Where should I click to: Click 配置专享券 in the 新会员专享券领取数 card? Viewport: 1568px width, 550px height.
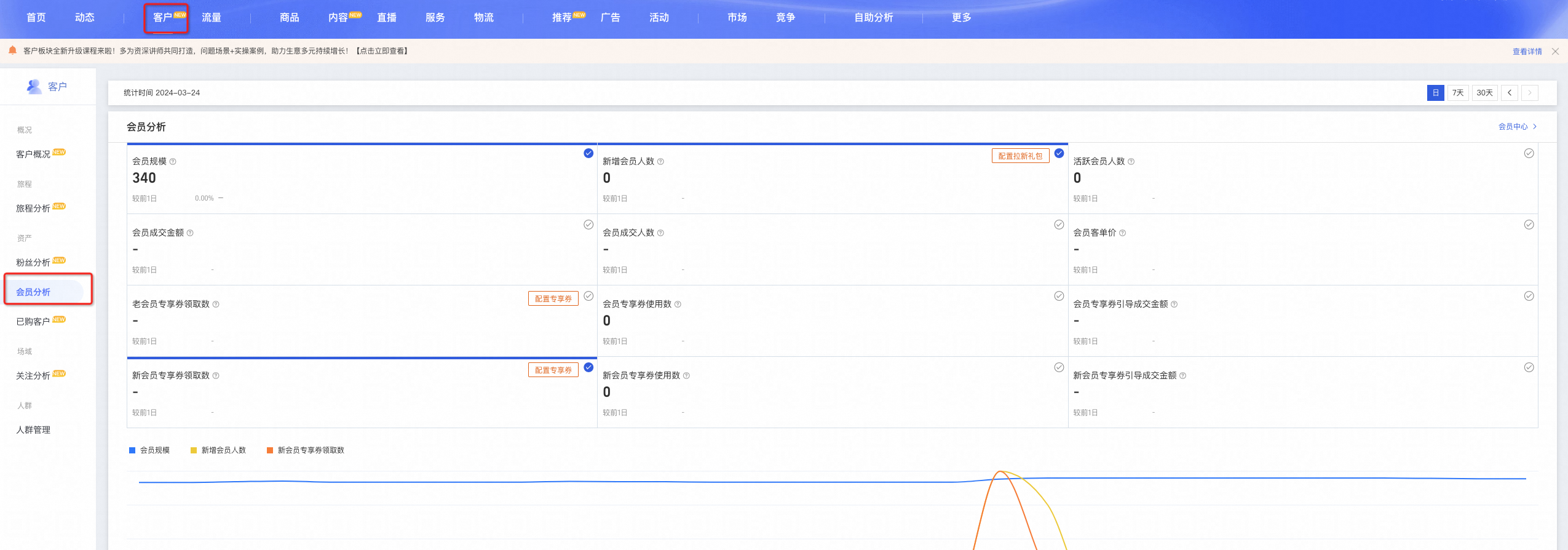pyautogui.click(x=553, y=370)
